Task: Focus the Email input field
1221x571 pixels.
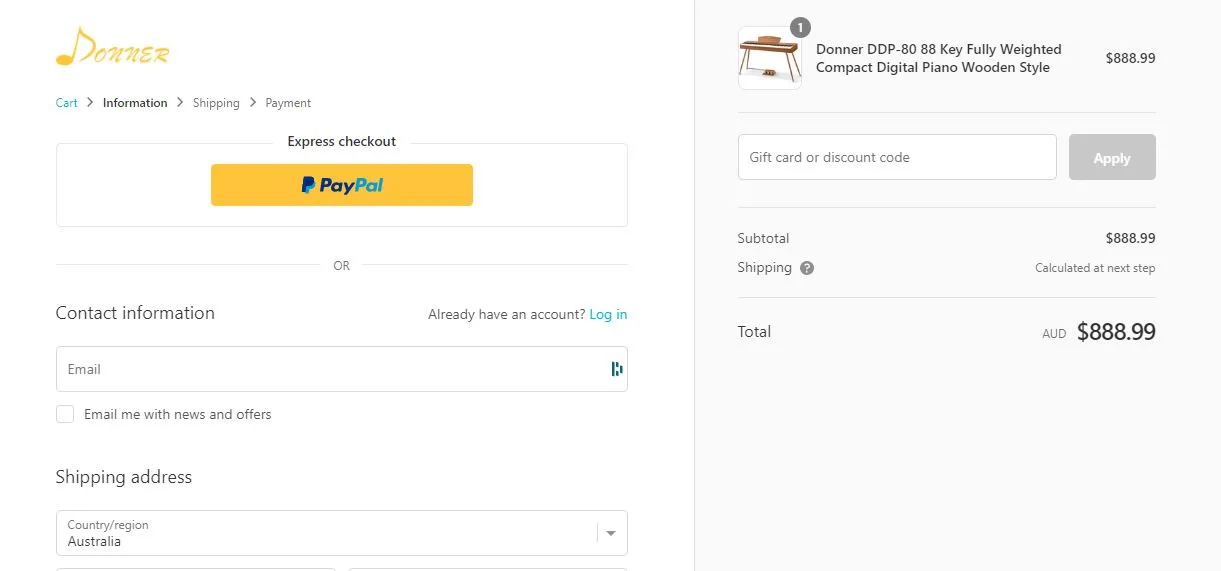Action: coord(330,369)
